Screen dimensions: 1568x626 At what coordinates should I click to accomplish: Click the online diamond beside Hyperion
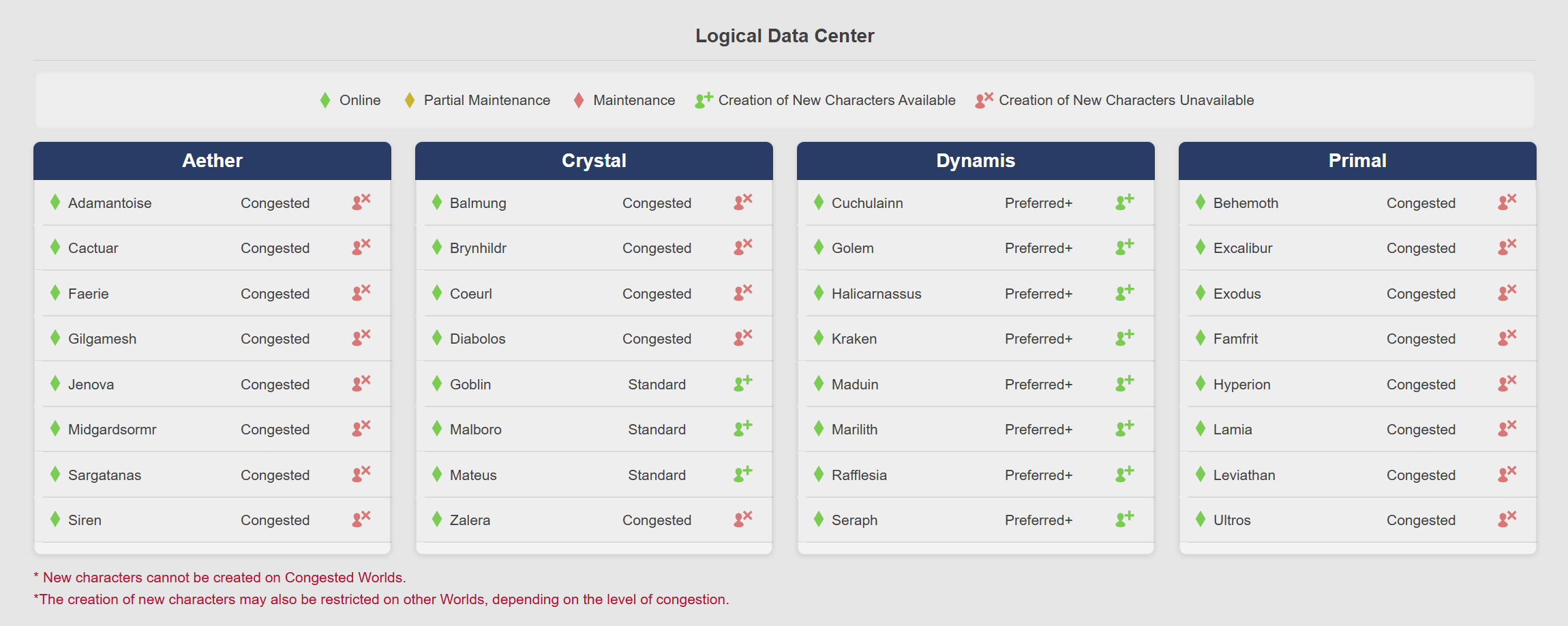1201,383
